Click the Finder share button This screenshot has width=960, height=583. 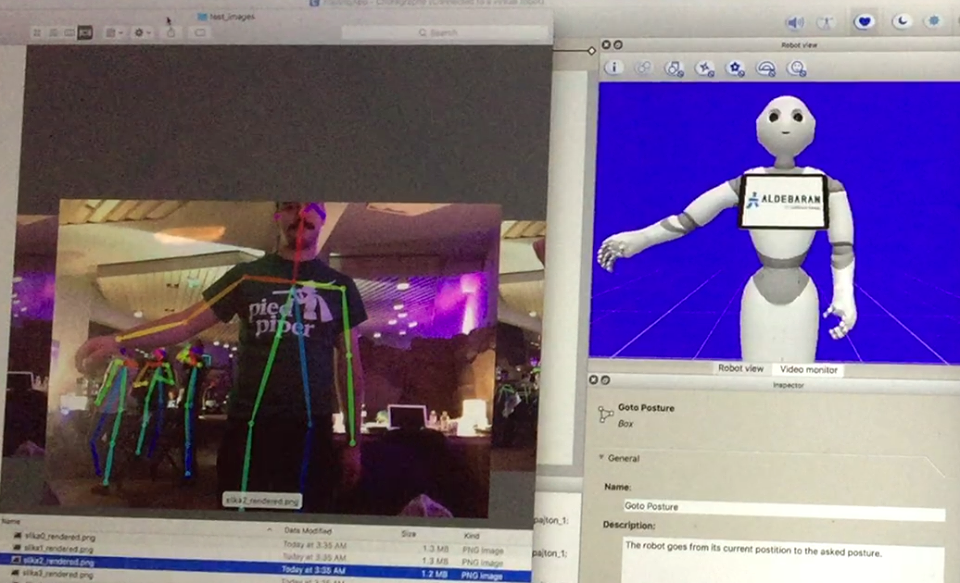171,32
